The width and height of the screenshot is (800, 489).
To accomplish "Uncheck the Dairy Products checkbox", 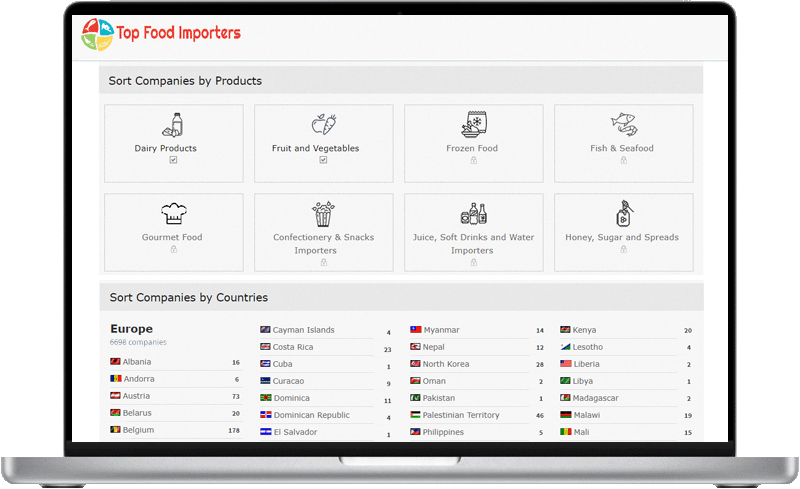I will click(x=173, y=160).
